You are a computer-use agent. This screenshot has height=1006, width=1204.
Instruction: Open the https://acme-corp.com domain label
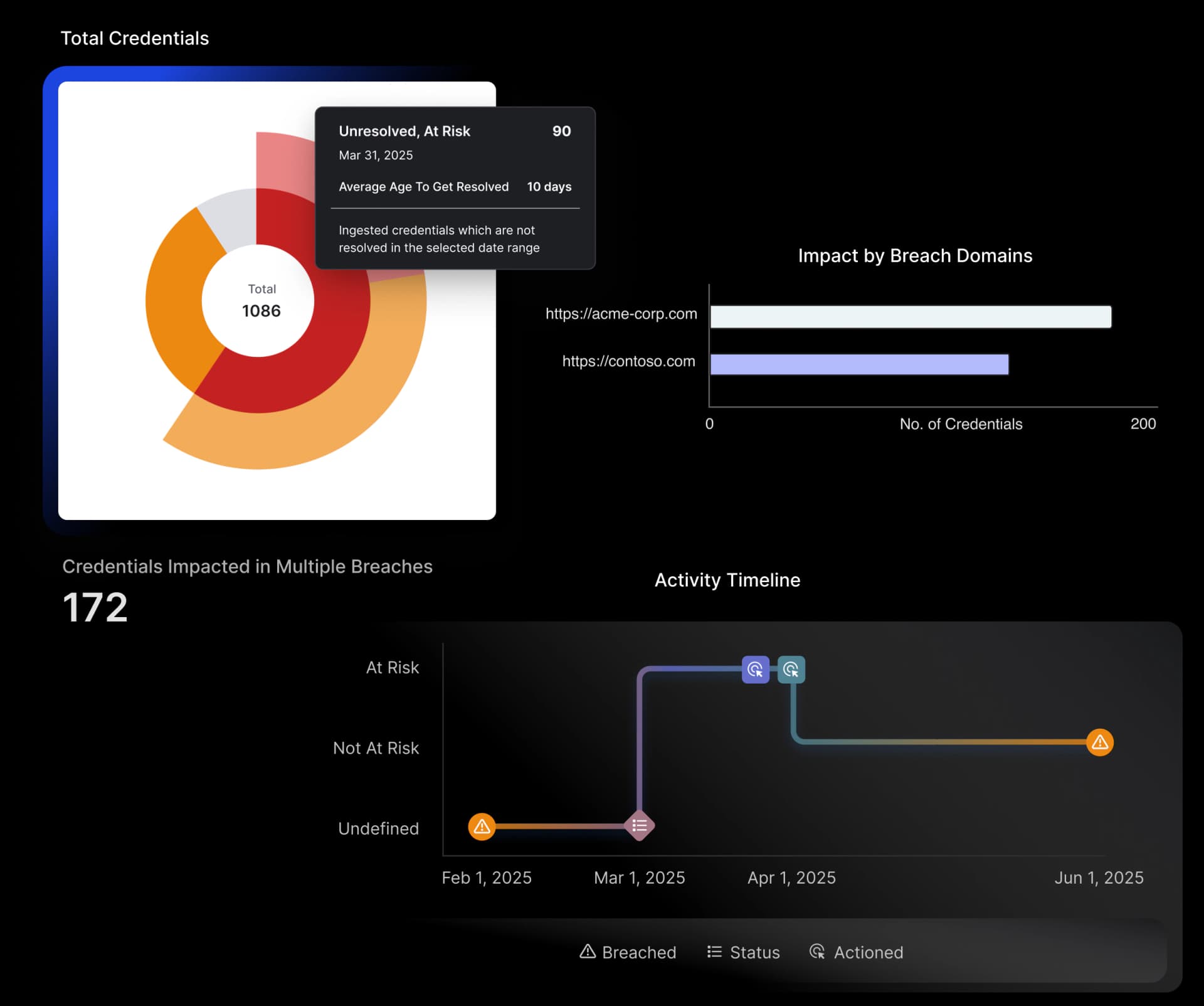[621, 314]
